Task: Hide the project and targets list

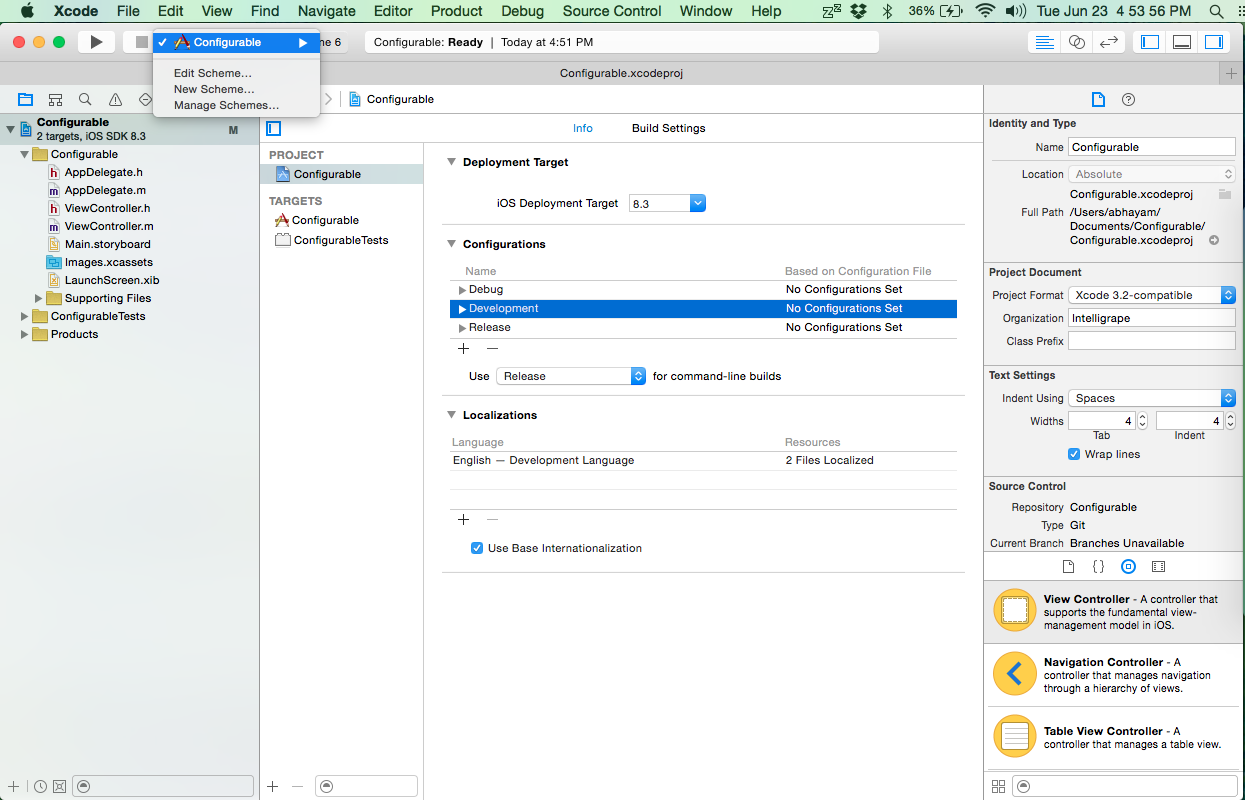Action: point(274,128)
